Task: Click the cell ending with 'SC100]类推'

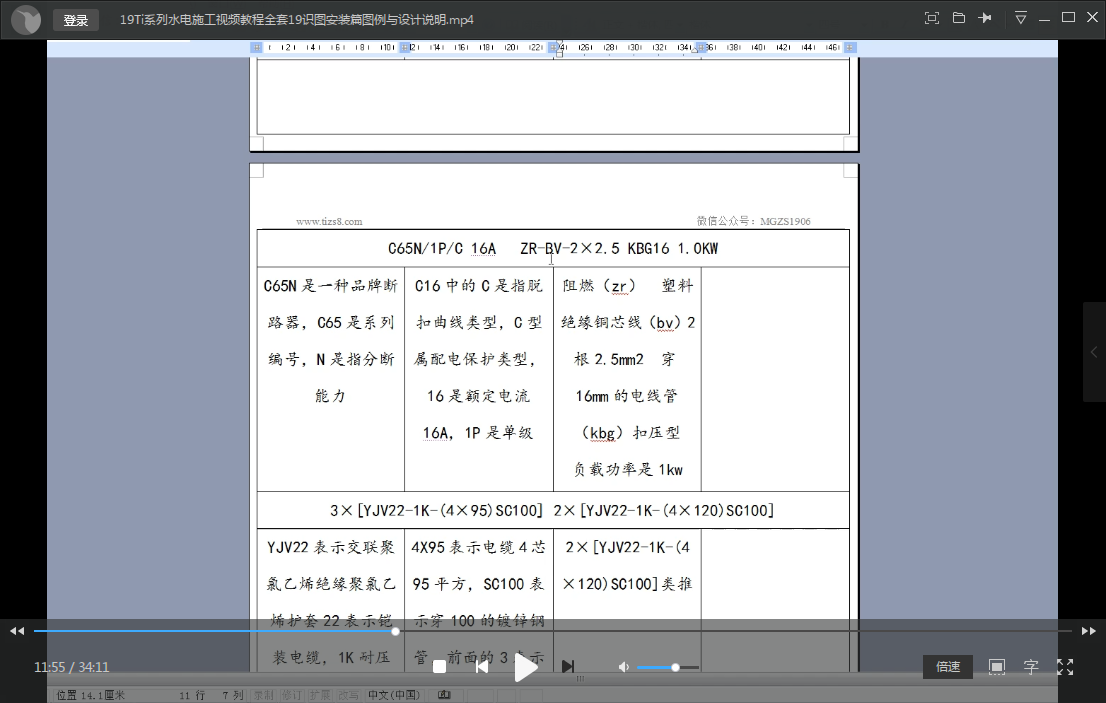Action: pyautogui.click(x=628, y=601)
